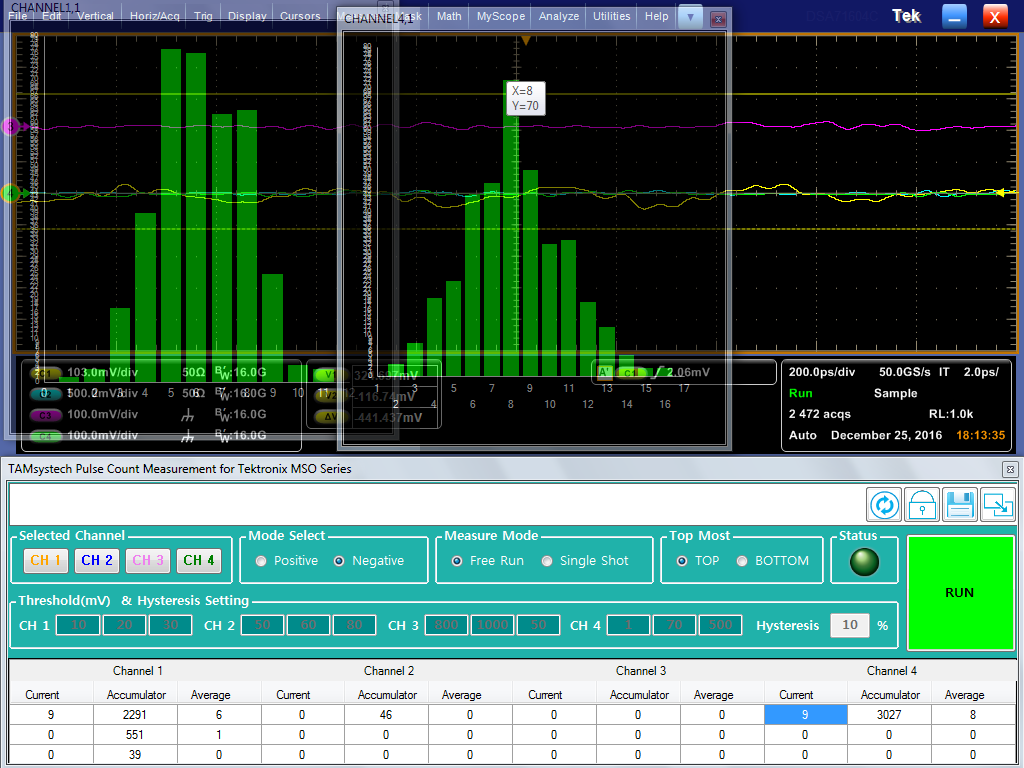Click the C1 trigger source badge
The height and width of the screenshot is (768, 1024).
pyautogui.click(x=630, y=372)
